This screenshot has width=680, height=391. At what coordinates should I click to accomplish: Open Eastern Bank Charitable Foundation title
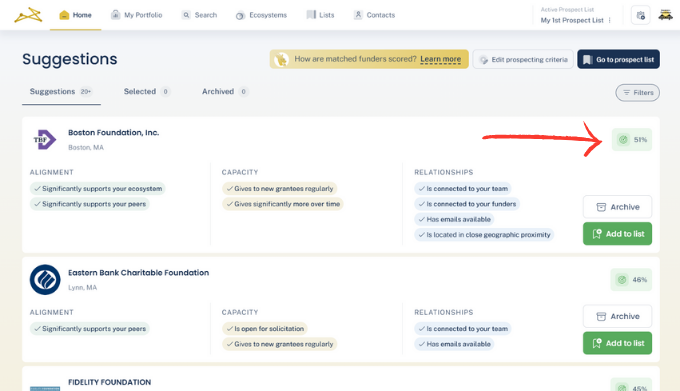(138, 273)
